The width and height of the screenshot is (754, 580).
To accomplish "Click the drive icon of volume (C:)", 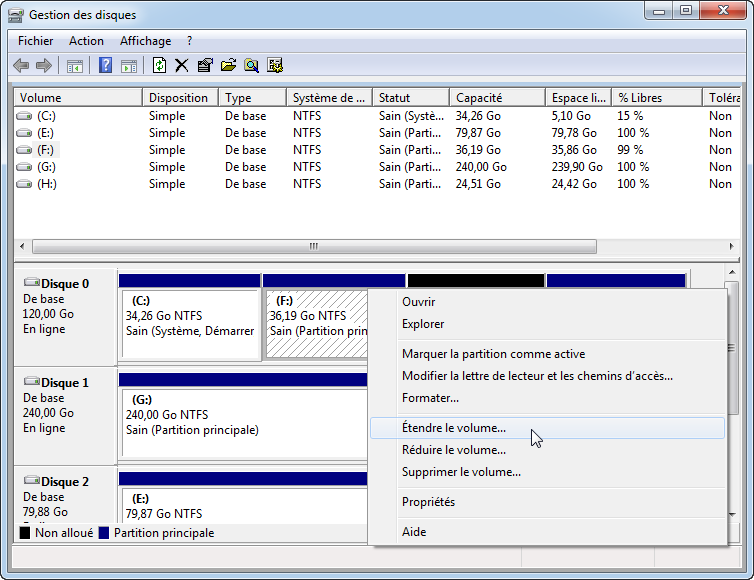I will click(24, 116).
